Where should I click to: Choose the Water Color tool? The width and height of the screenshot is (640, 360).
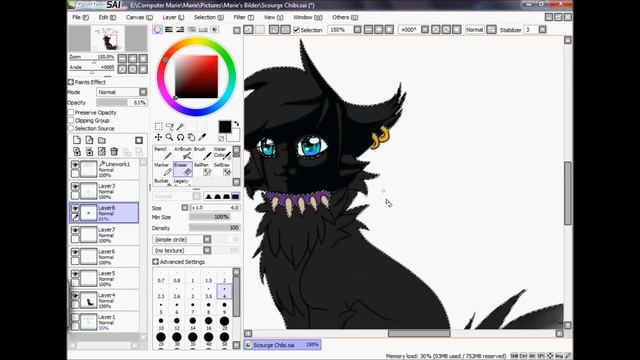[222, 153]
